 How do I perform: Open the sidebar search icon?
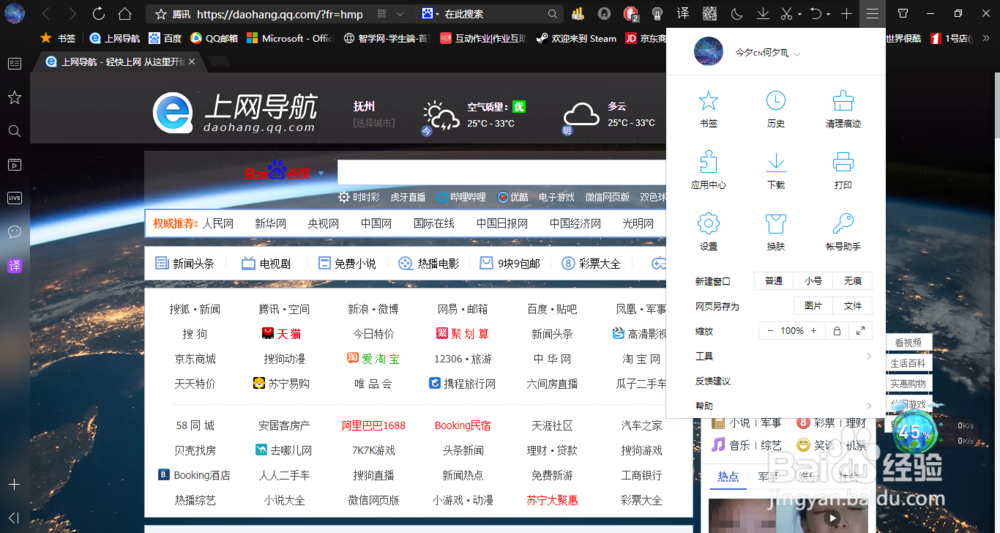14,131
